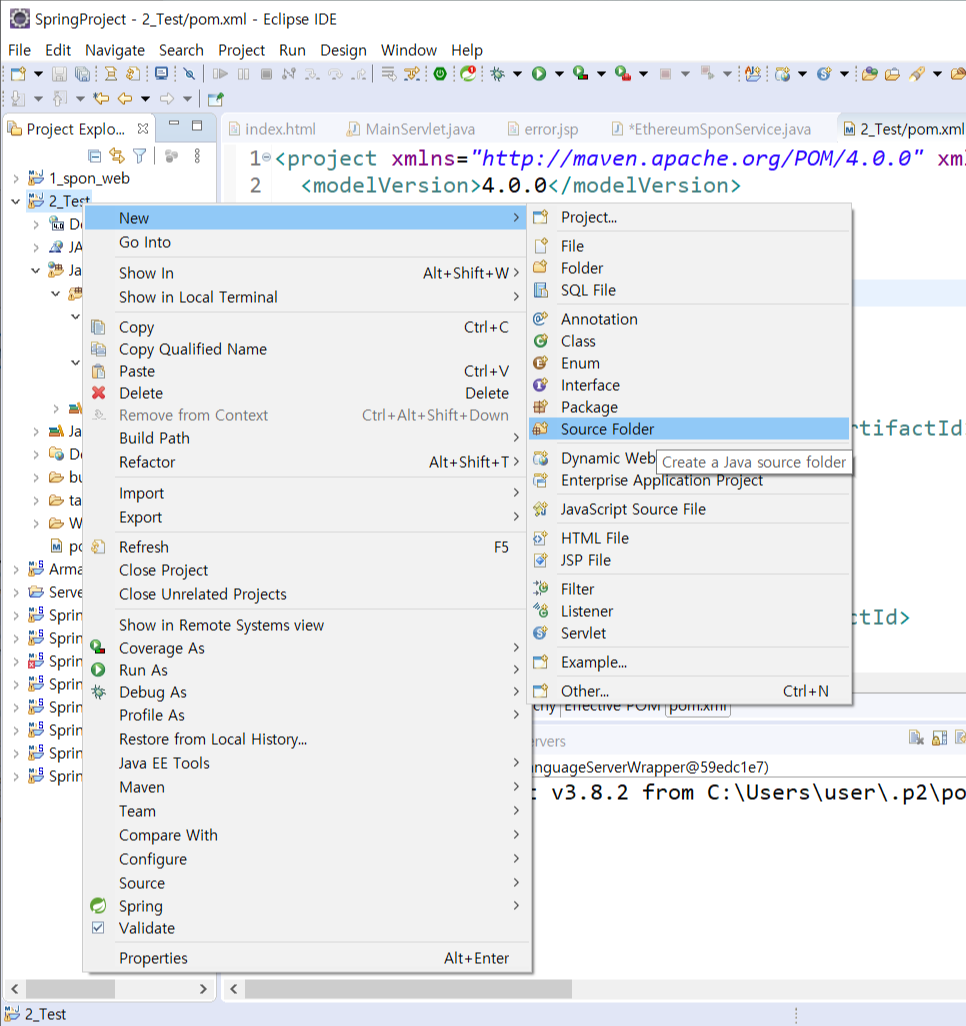
Task: Toggle Skip All Breakpoints icon
Action: [x=189, y=74]
